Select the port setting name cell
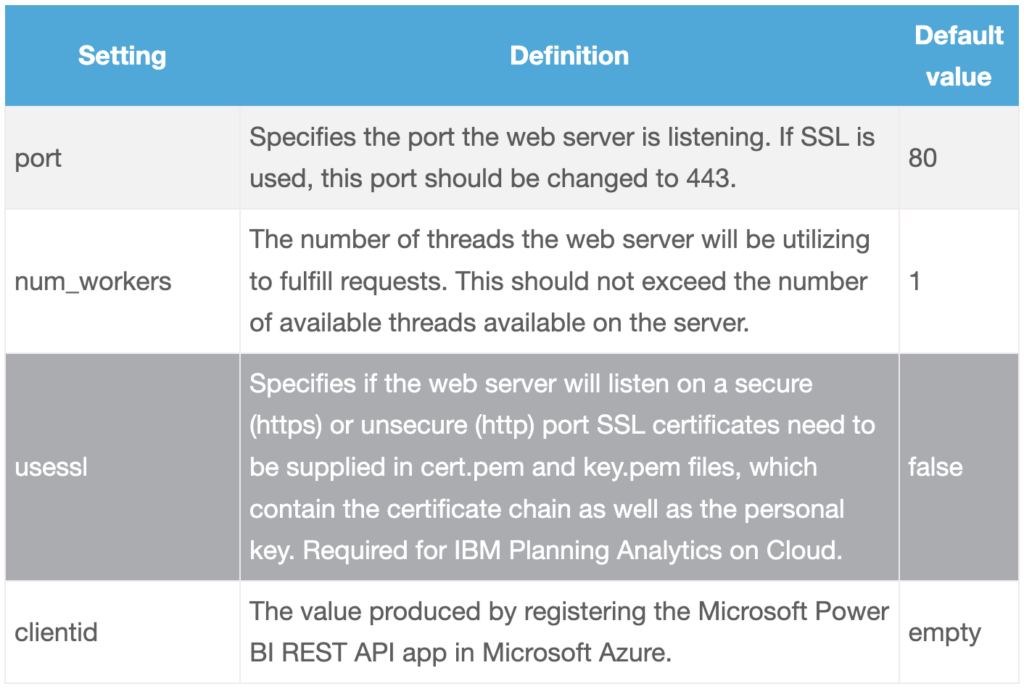The width and height of the screenshot is (1024, 689). coord(38,158)
